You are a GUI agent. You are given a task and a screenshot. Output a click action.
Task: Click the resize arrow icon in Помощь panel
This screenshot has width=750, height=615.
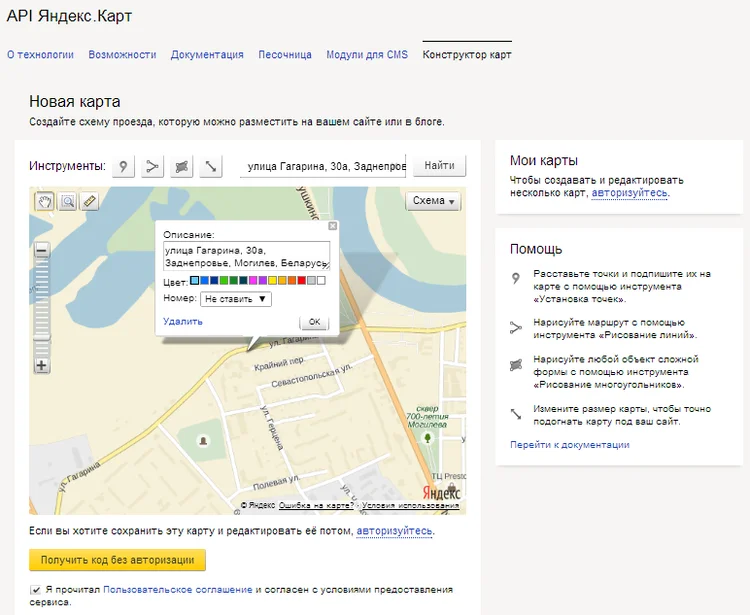(x=516, y=414)
